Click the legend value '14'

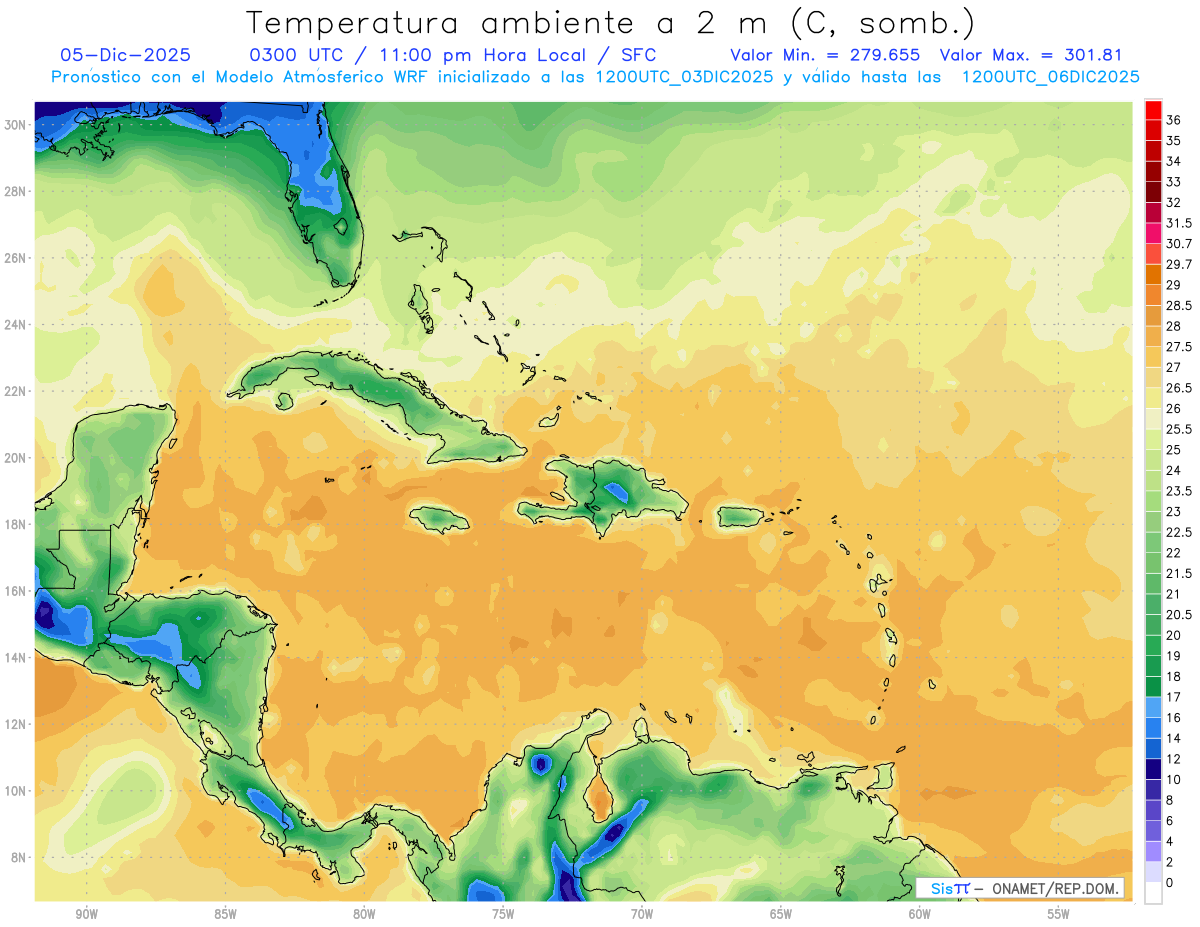click(1174, 738)
